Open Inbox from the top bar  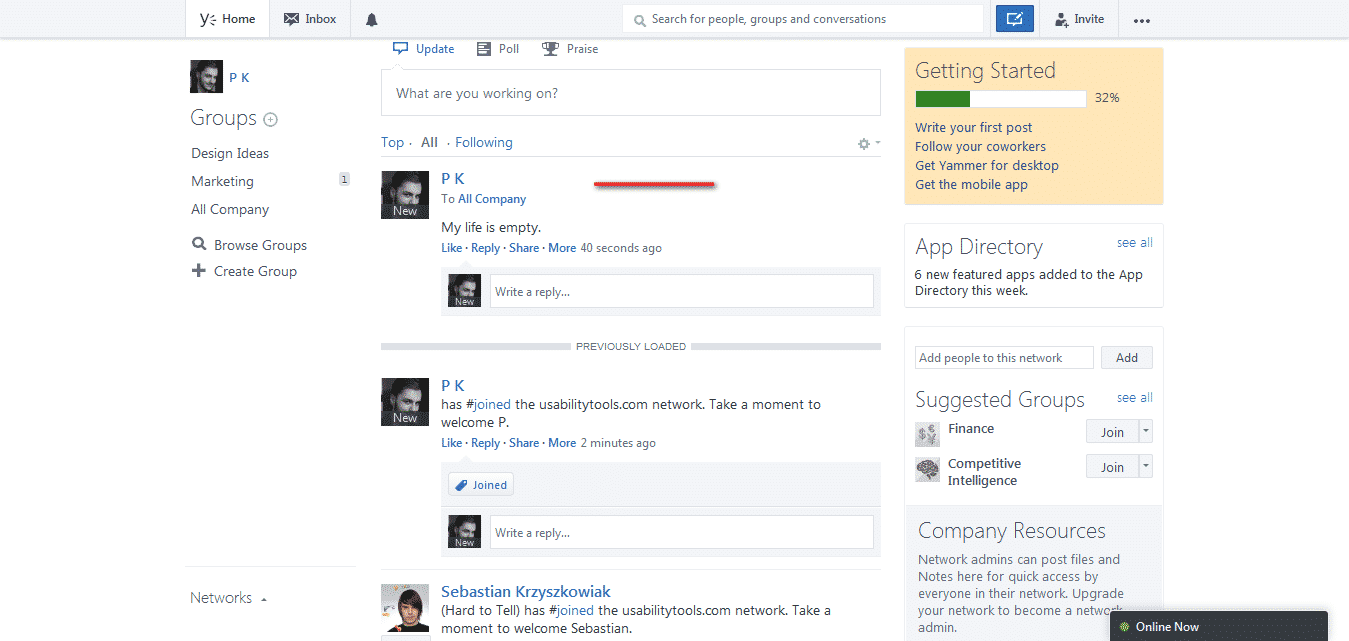[x=309, y=18]
